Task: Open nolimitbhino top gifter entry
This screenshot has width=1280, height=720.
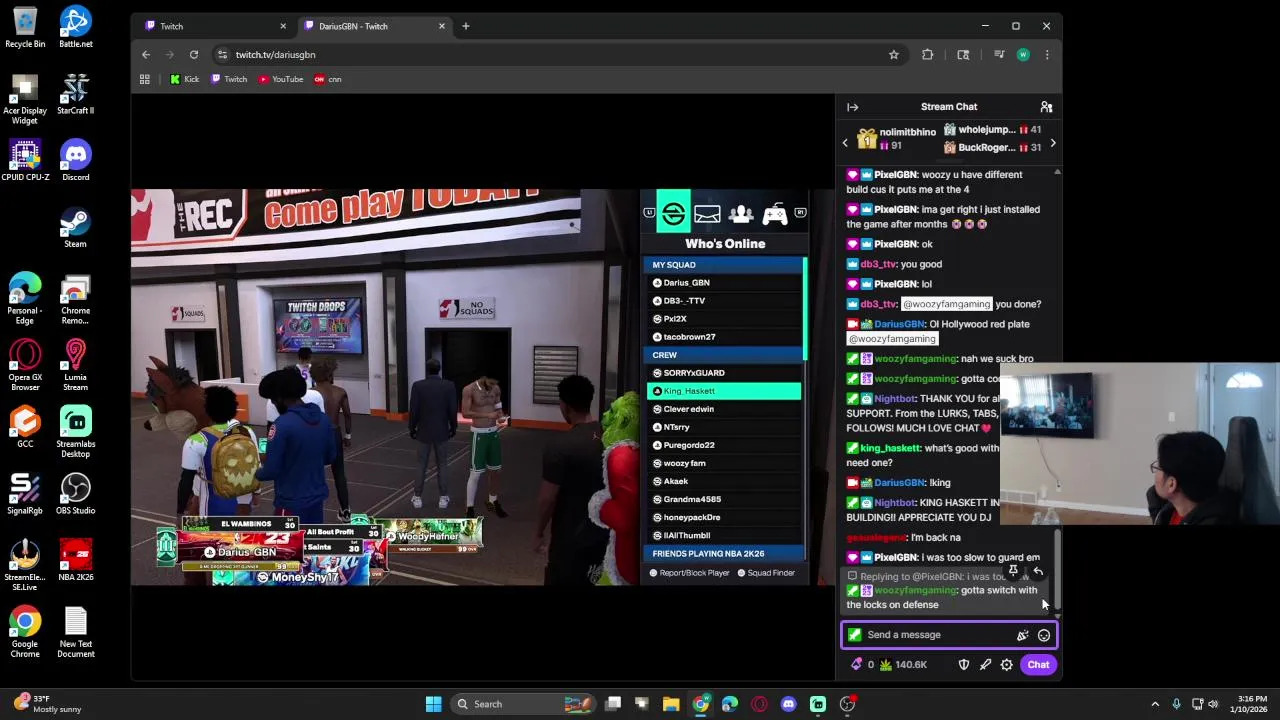Action: click(x=896, y=139)
